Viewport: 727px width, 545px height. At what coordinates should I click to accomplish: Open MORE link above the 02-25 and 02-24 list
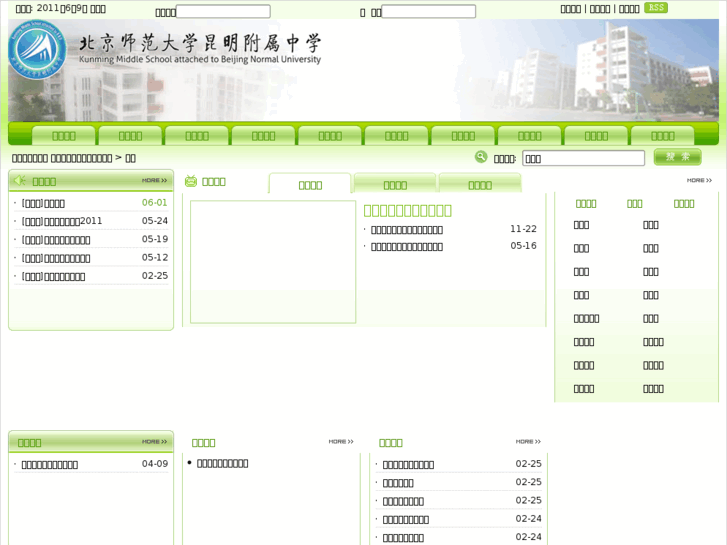[x=528, y=442]
